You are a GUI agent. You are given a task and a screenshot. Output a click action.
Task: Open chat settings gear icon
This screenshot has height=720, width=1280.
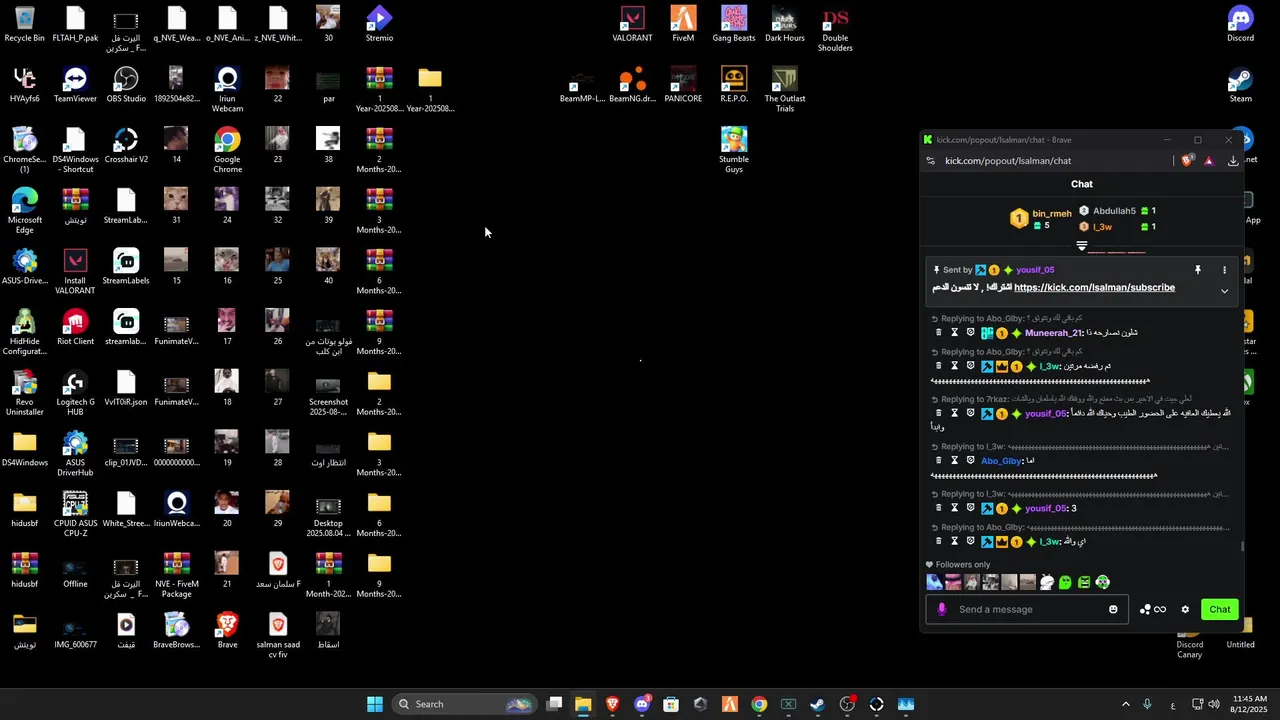point(1185,610)
